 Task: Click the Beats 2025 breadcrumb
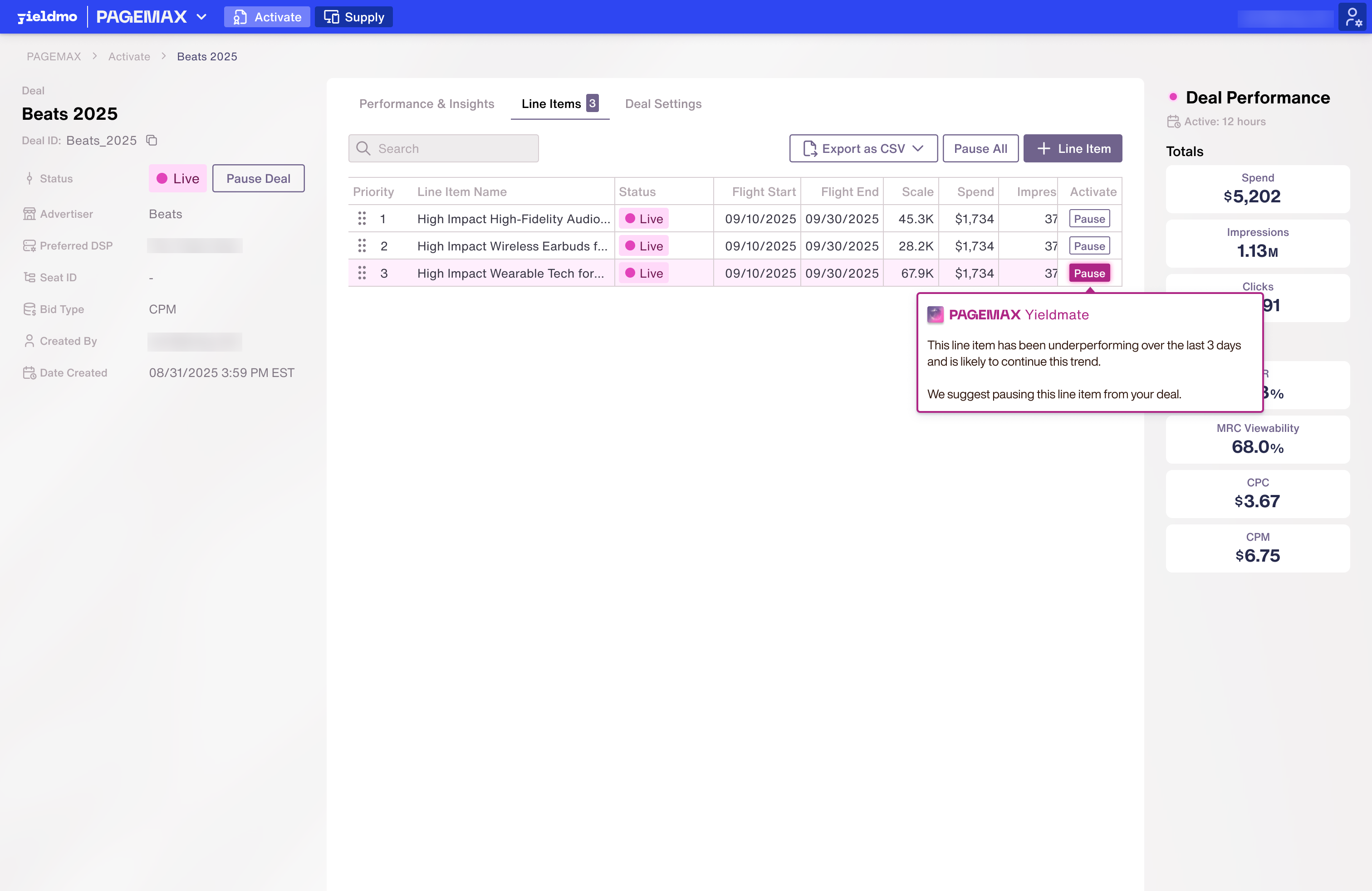coord(207,56)
